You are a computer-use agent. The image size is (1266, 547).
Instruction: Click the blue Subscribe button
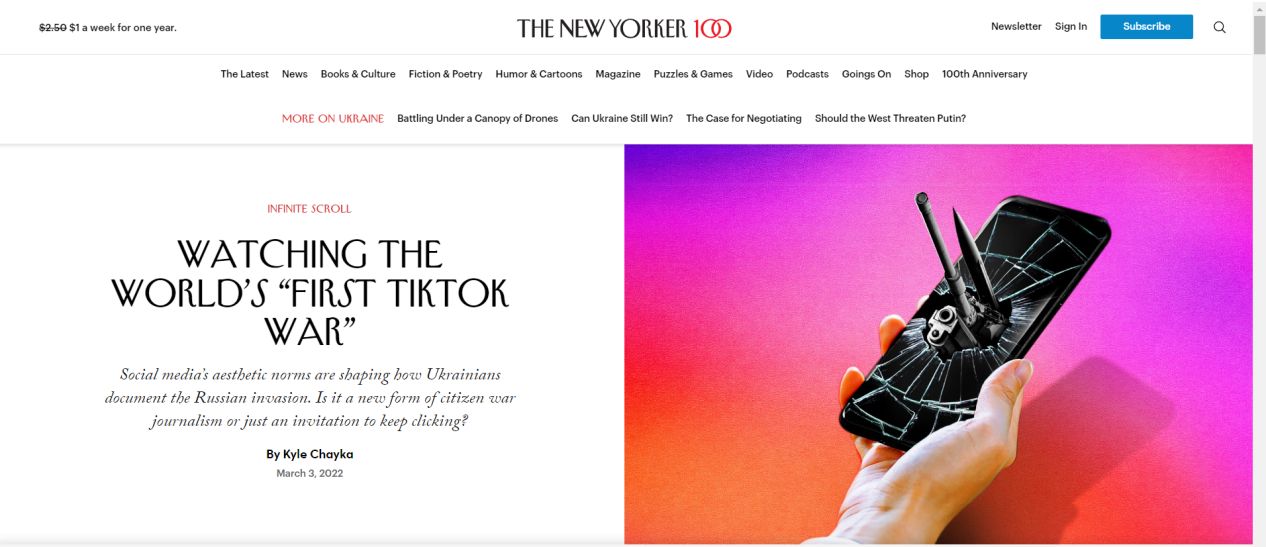pyautogui.click(x=1146, y=27)
